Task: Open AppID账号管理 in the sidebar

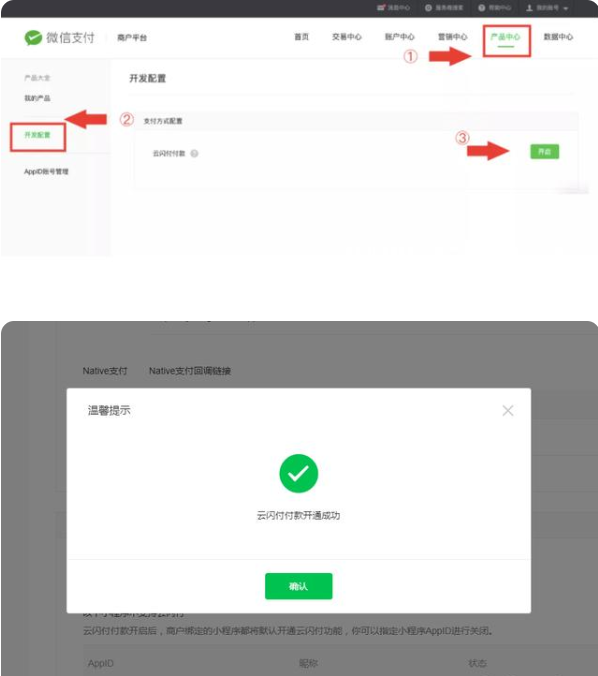Action: point(46,172)
